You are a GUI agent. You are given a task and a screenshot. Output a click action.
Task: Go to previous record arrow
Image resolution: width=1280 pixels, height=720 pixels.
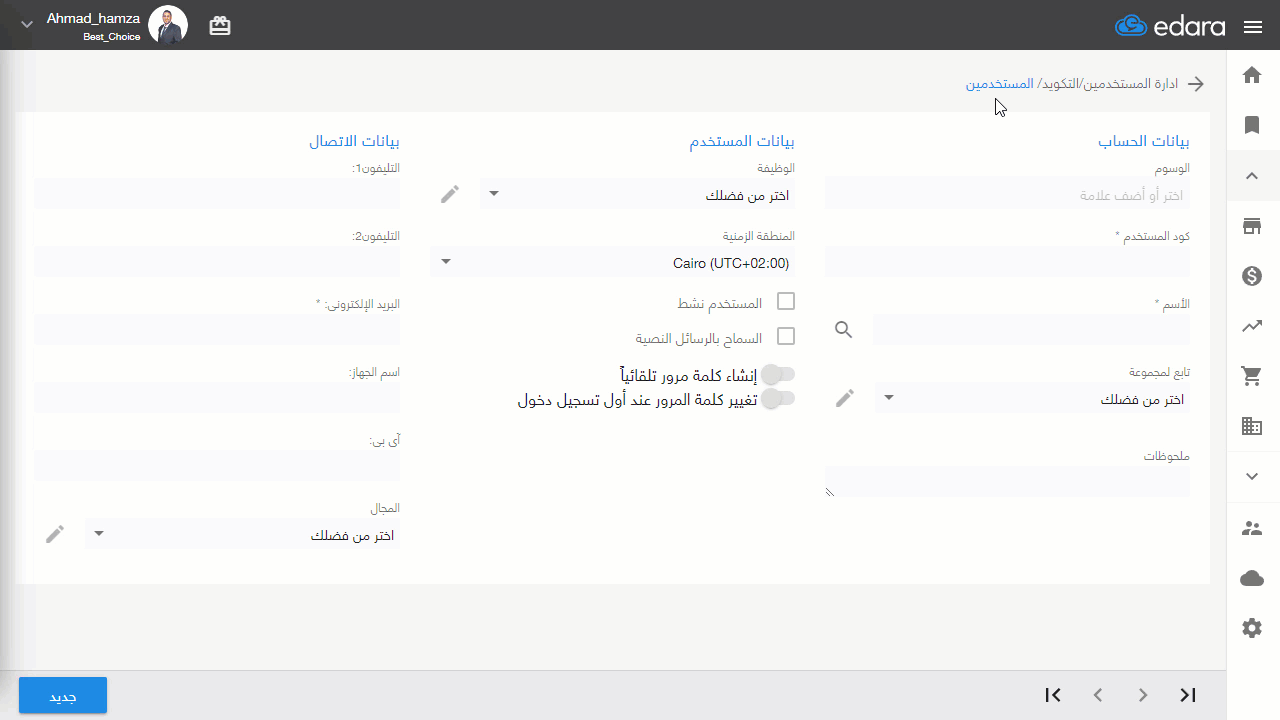click(x=1098, y=695)
